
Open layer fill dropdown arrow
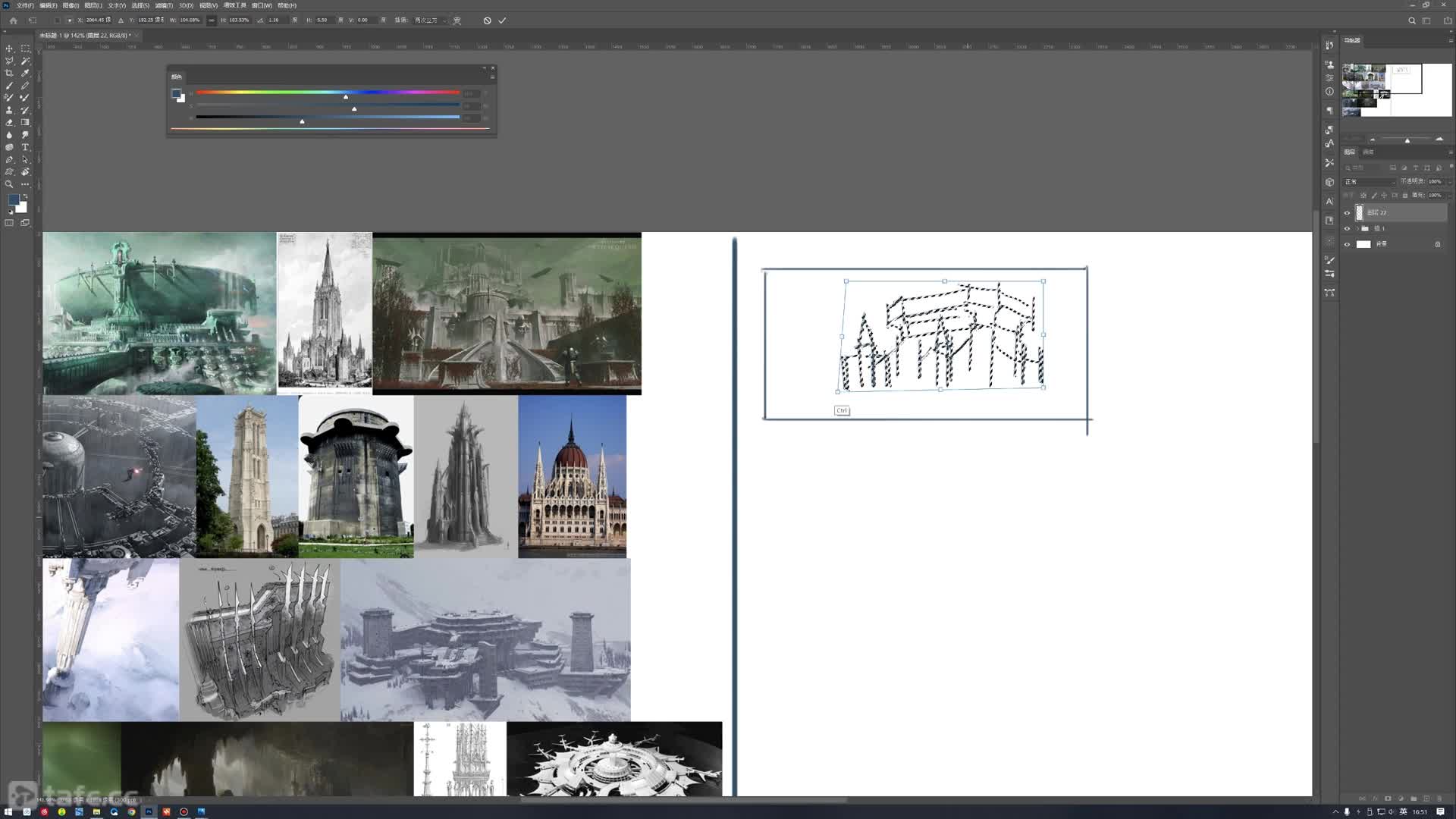pos(1449,196)
